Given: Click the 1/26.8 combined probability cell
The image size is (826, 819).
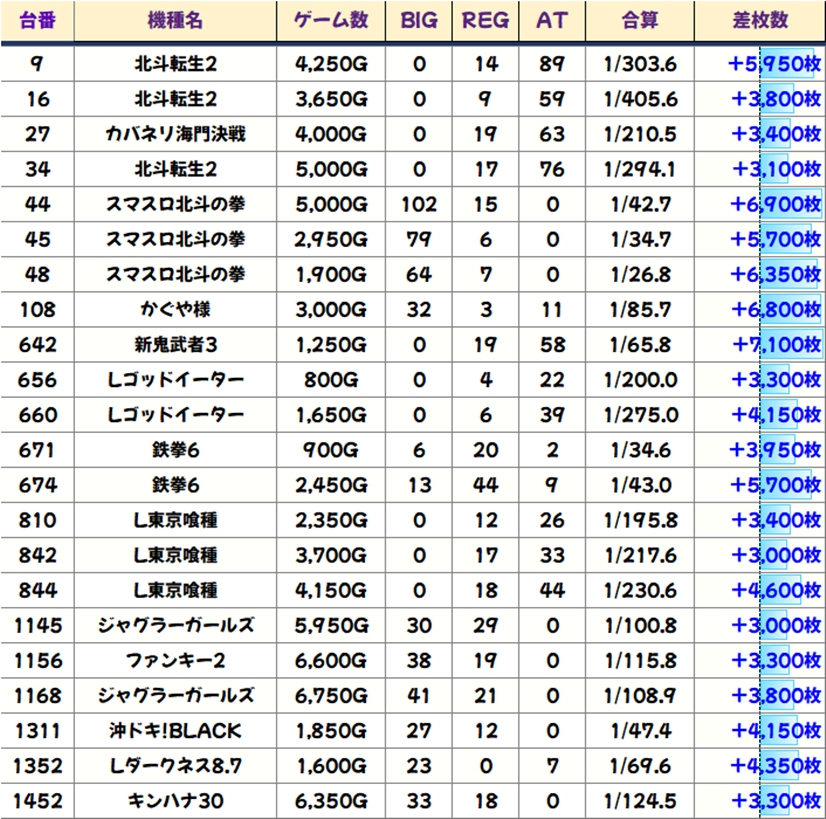Looking at the screenshot, I should tap(640, 274).
